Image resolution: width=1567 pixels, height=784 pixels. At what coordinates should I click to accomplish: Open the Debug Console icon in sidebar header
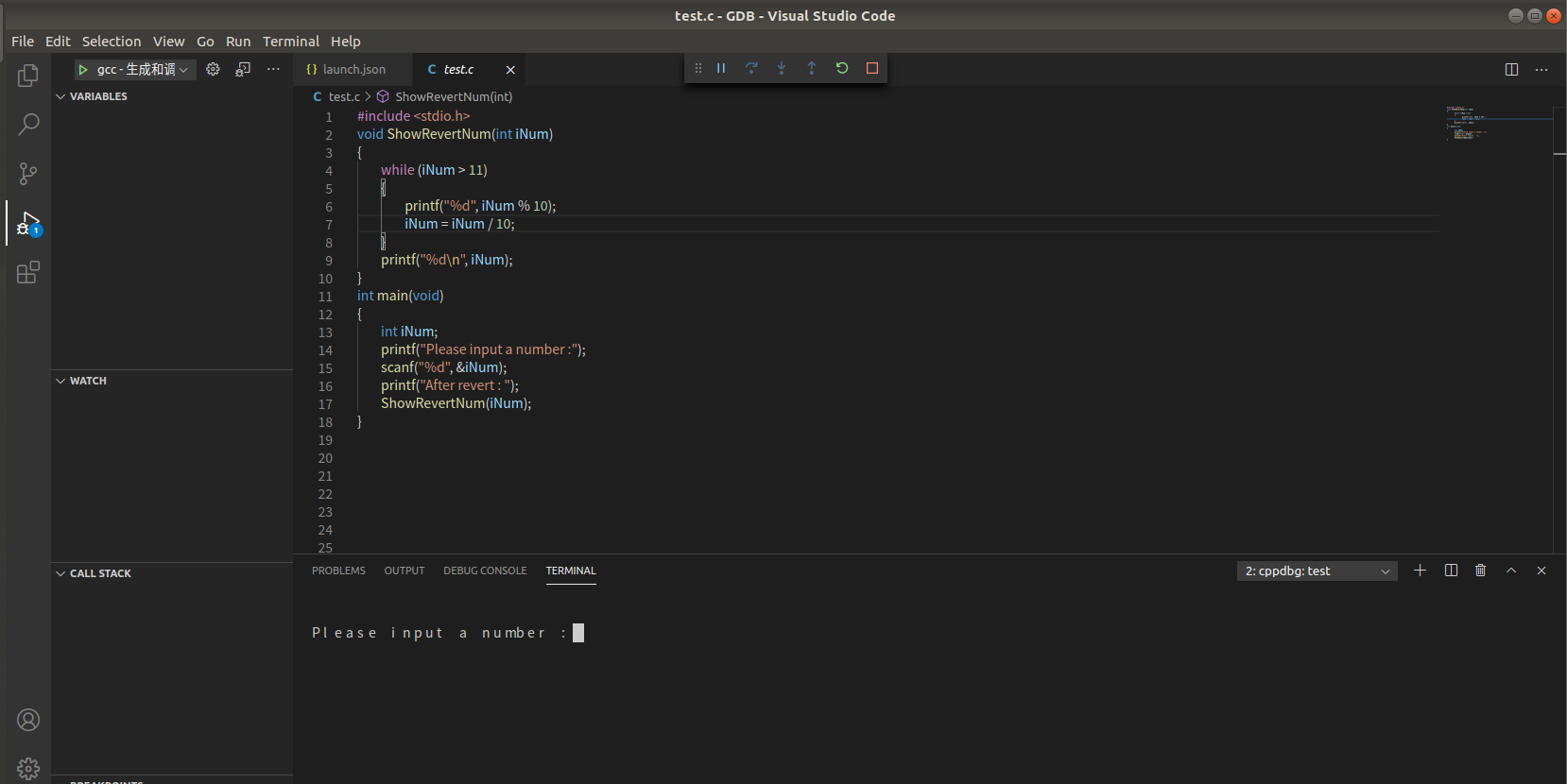pos(243,69)
